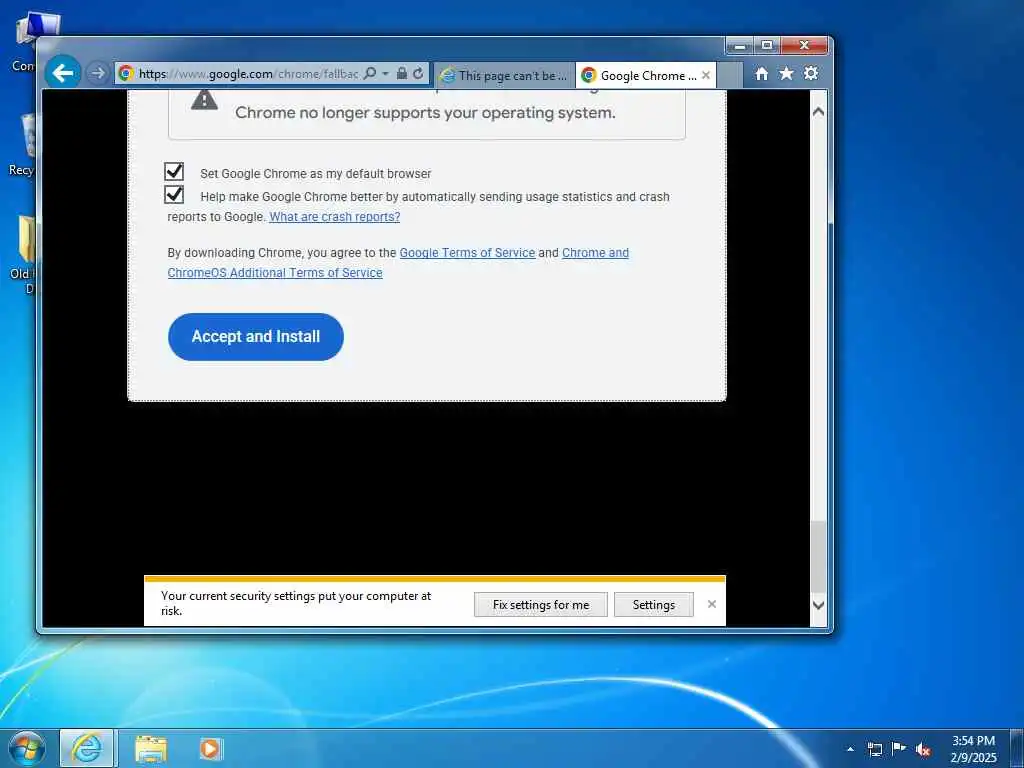Open Google Terms of Service link

tap(467, 253)
